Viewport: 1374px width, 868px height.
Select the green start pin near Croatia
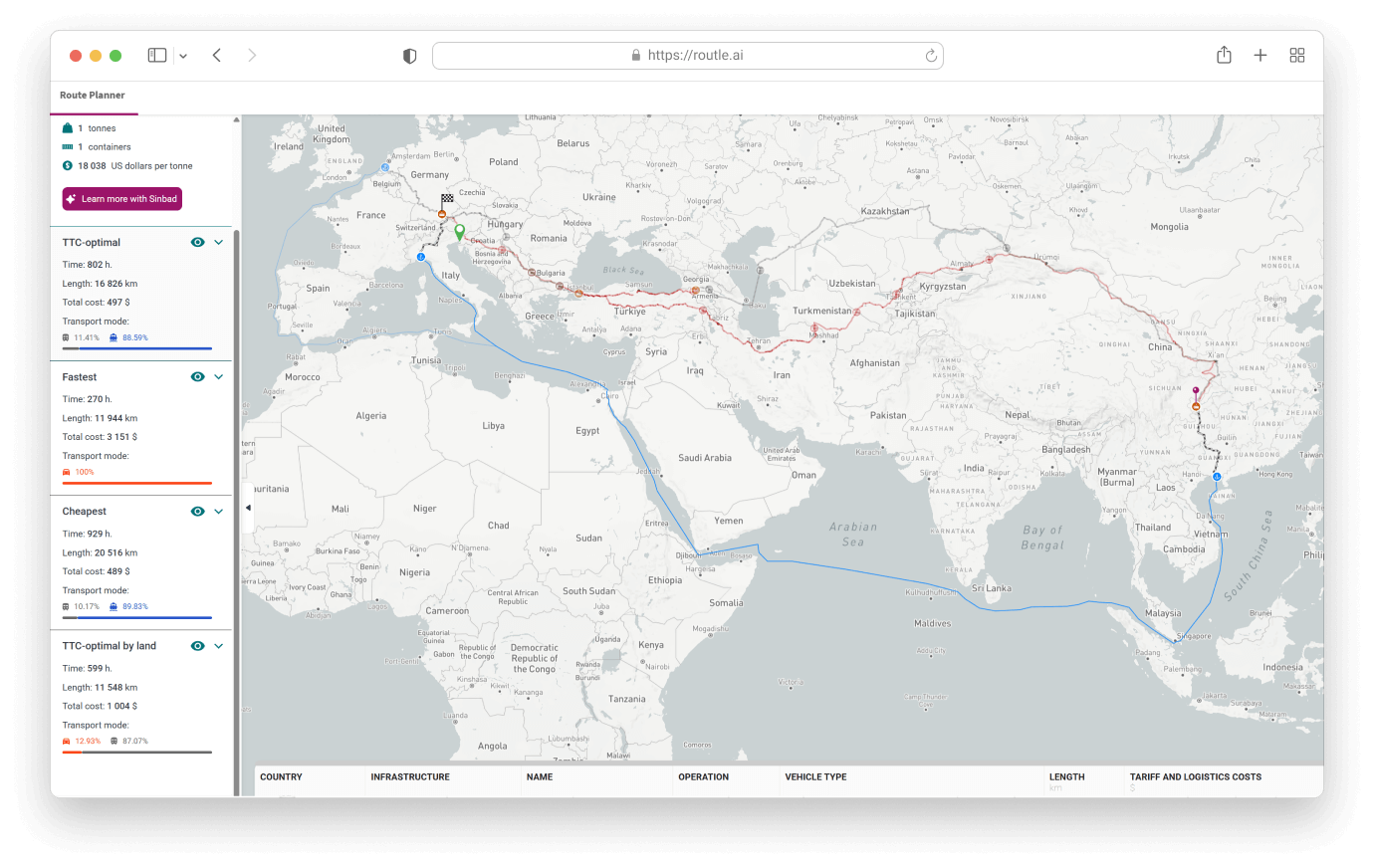click(x=459, y=232)
